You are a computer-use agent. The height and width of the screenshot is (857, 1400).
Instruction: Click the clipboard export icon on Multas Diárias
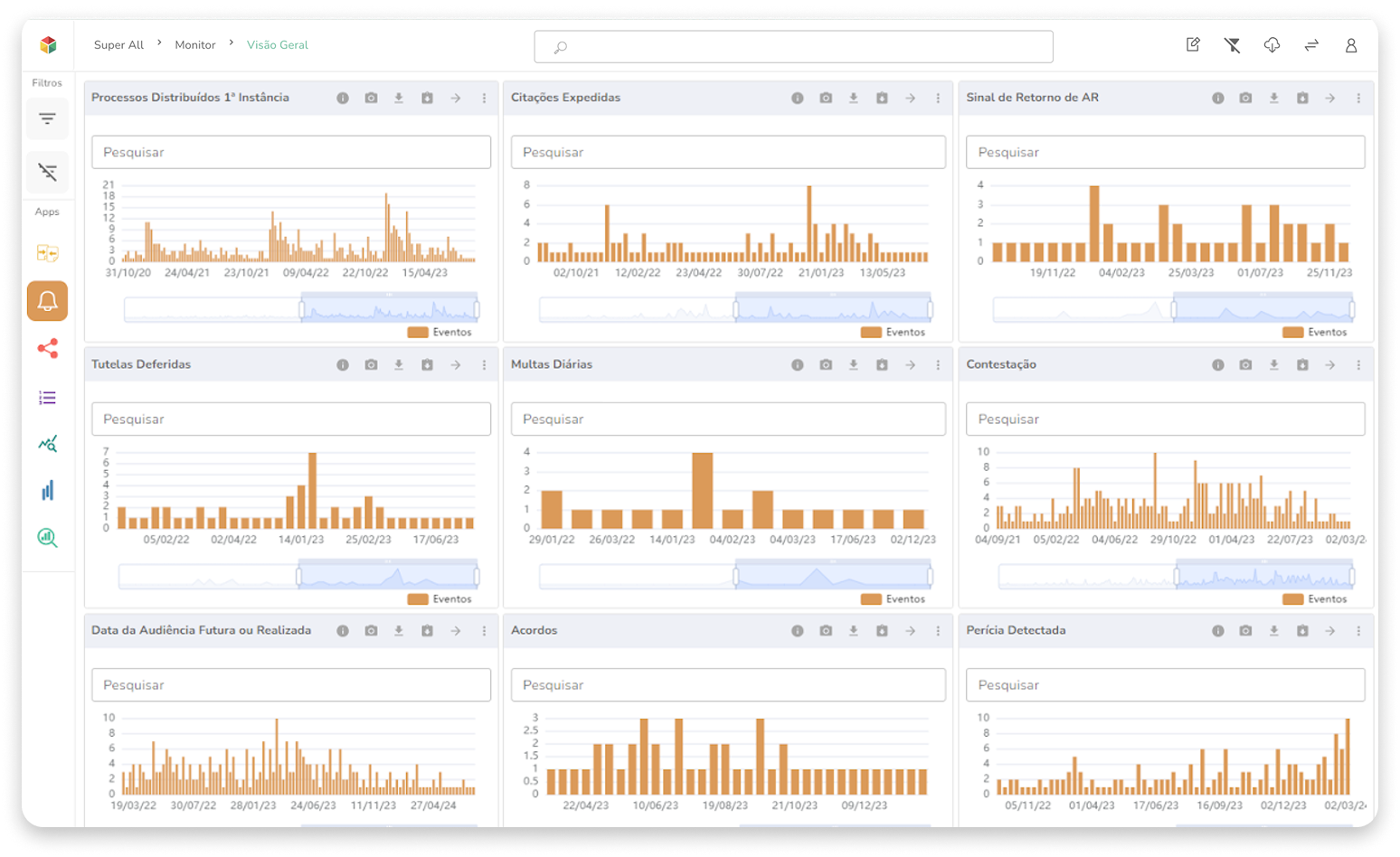click(x=882, y=365)
